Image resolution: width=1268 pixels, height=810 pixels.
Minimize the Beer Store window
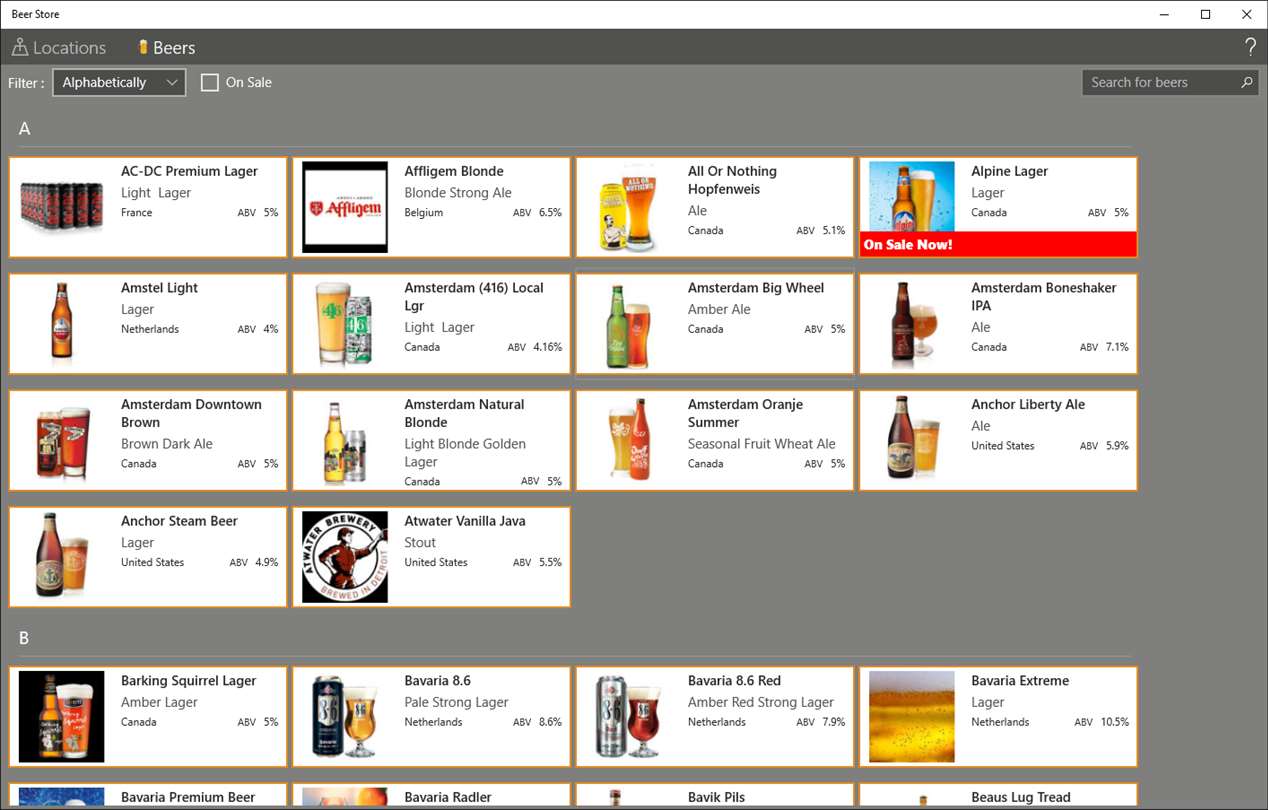tap(1165, 14)
